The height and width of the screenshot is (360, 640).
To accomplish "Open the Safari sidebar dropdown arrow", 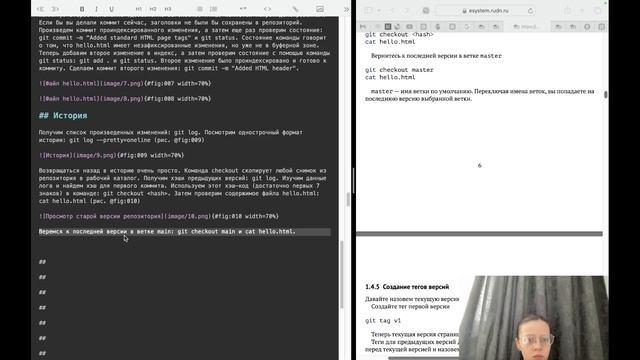I will point(379,10).
